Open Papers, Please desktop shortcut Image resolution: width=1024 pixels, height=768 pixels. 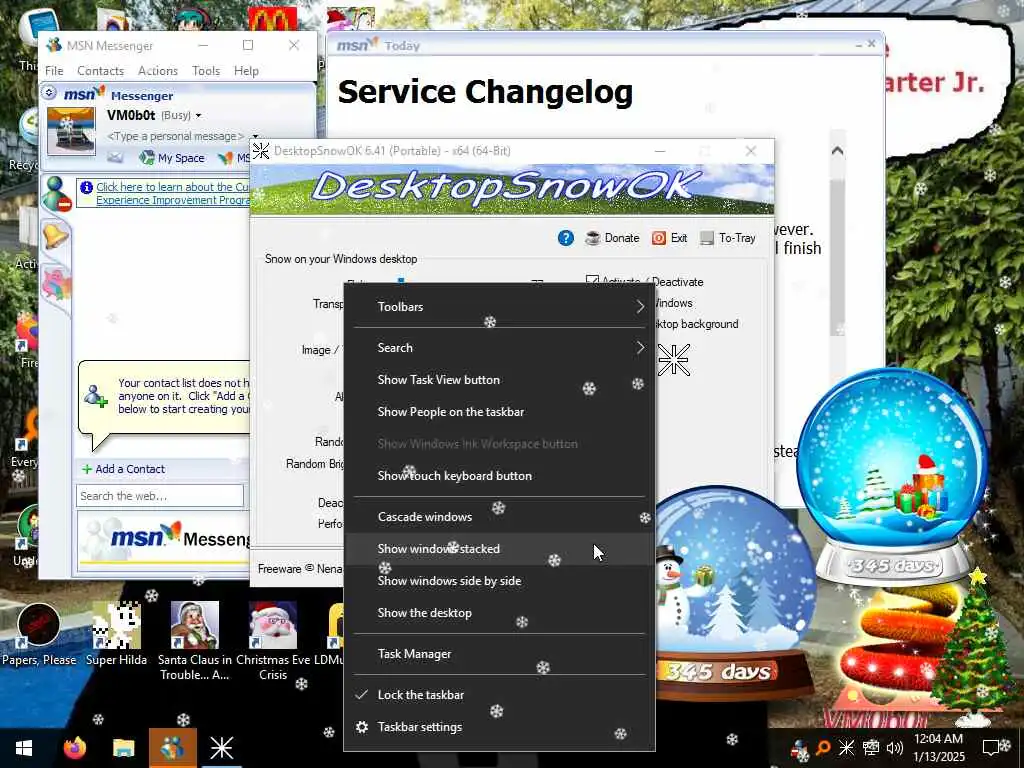39,635
